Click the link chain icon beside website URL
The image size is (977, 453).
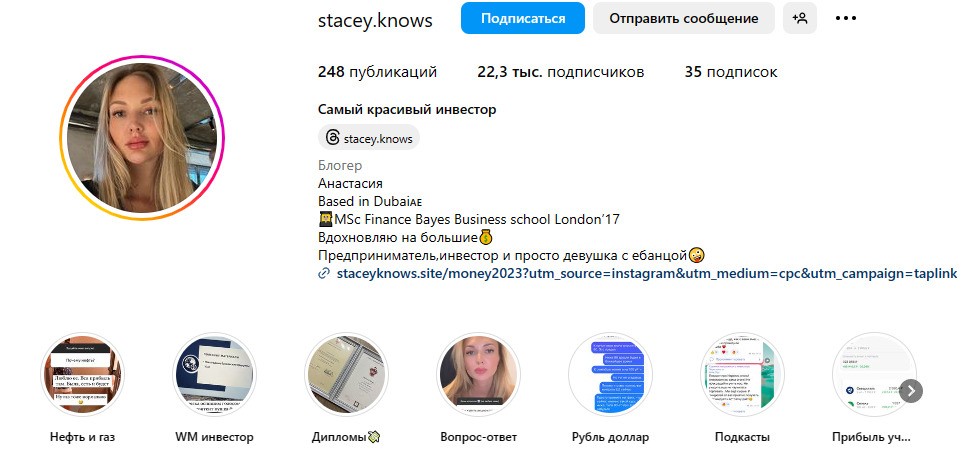pos(323,273)
